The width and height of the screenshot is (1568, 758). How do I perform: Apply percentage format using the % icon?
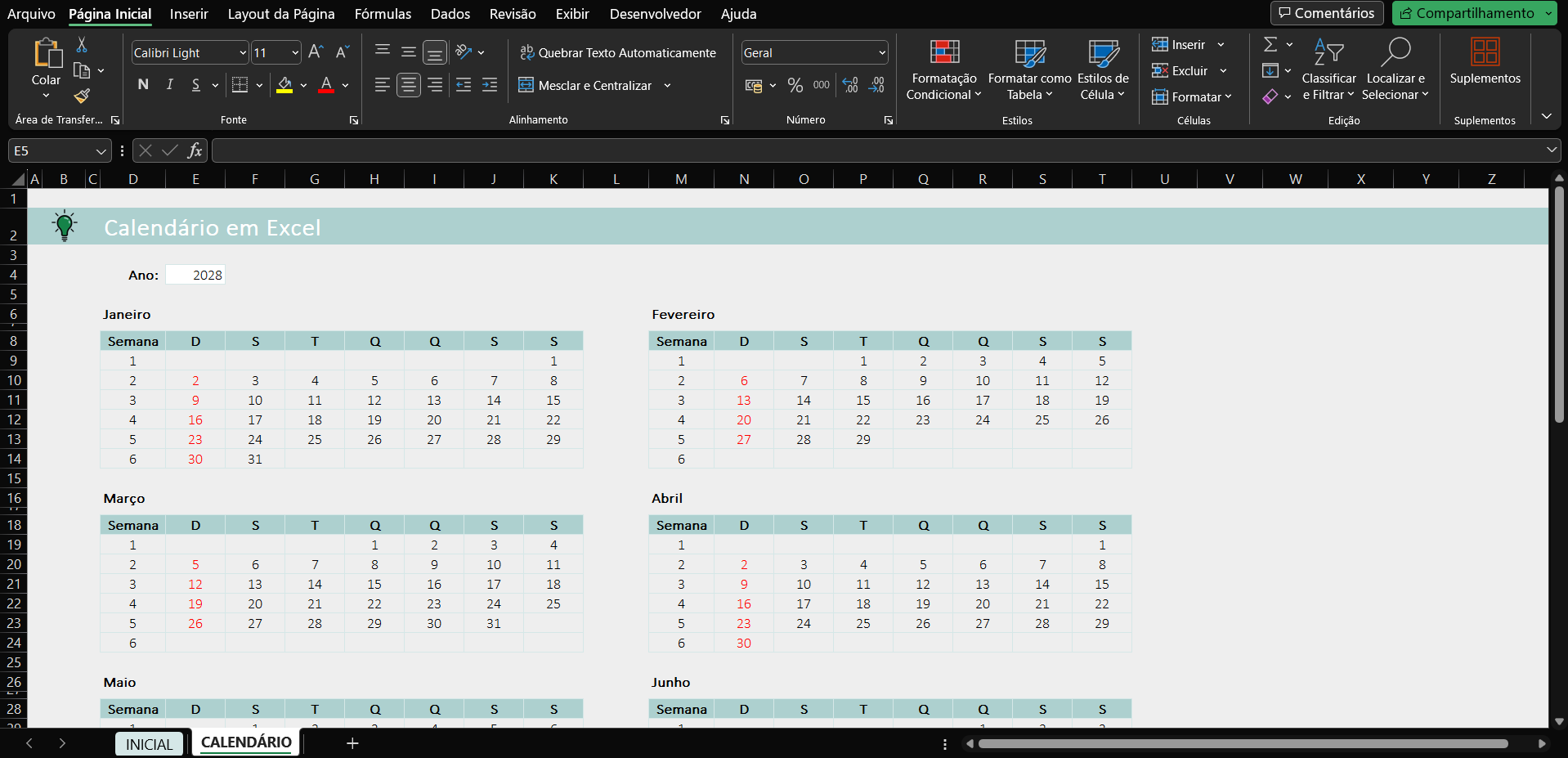(x=795, y=84)
